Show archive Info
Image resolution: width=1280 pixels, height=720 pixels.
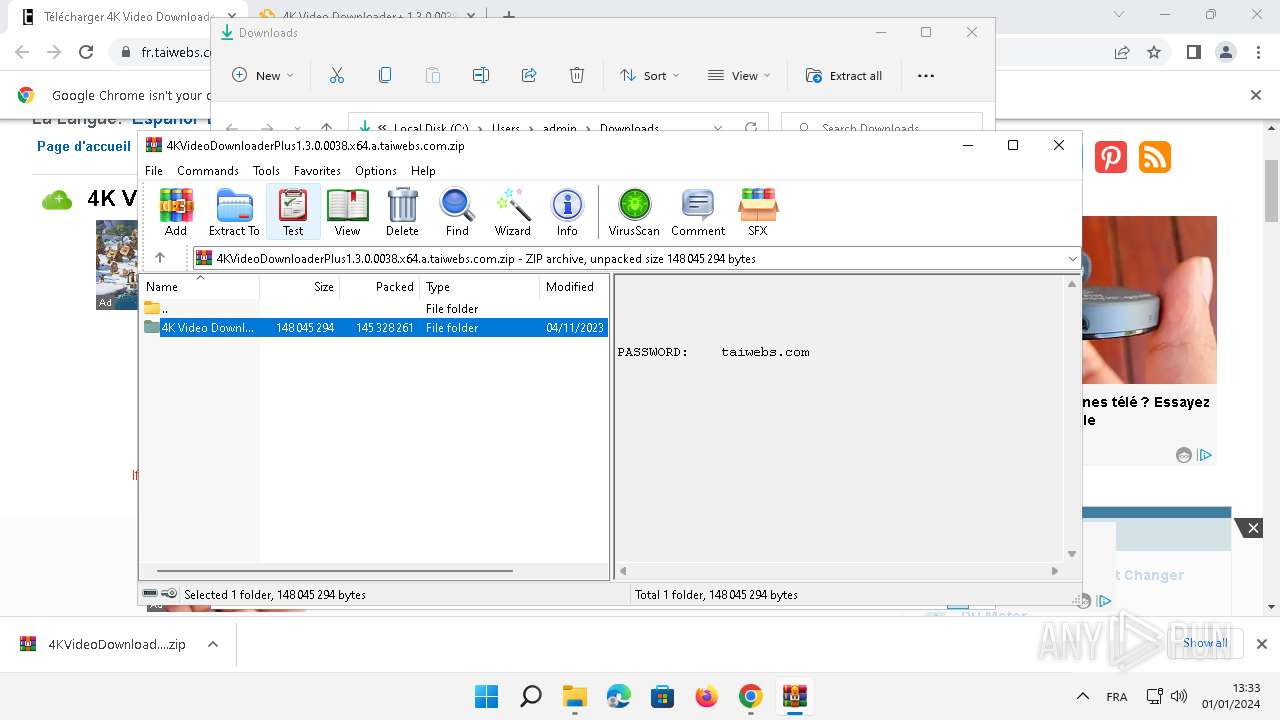click(x=567, y=212)
